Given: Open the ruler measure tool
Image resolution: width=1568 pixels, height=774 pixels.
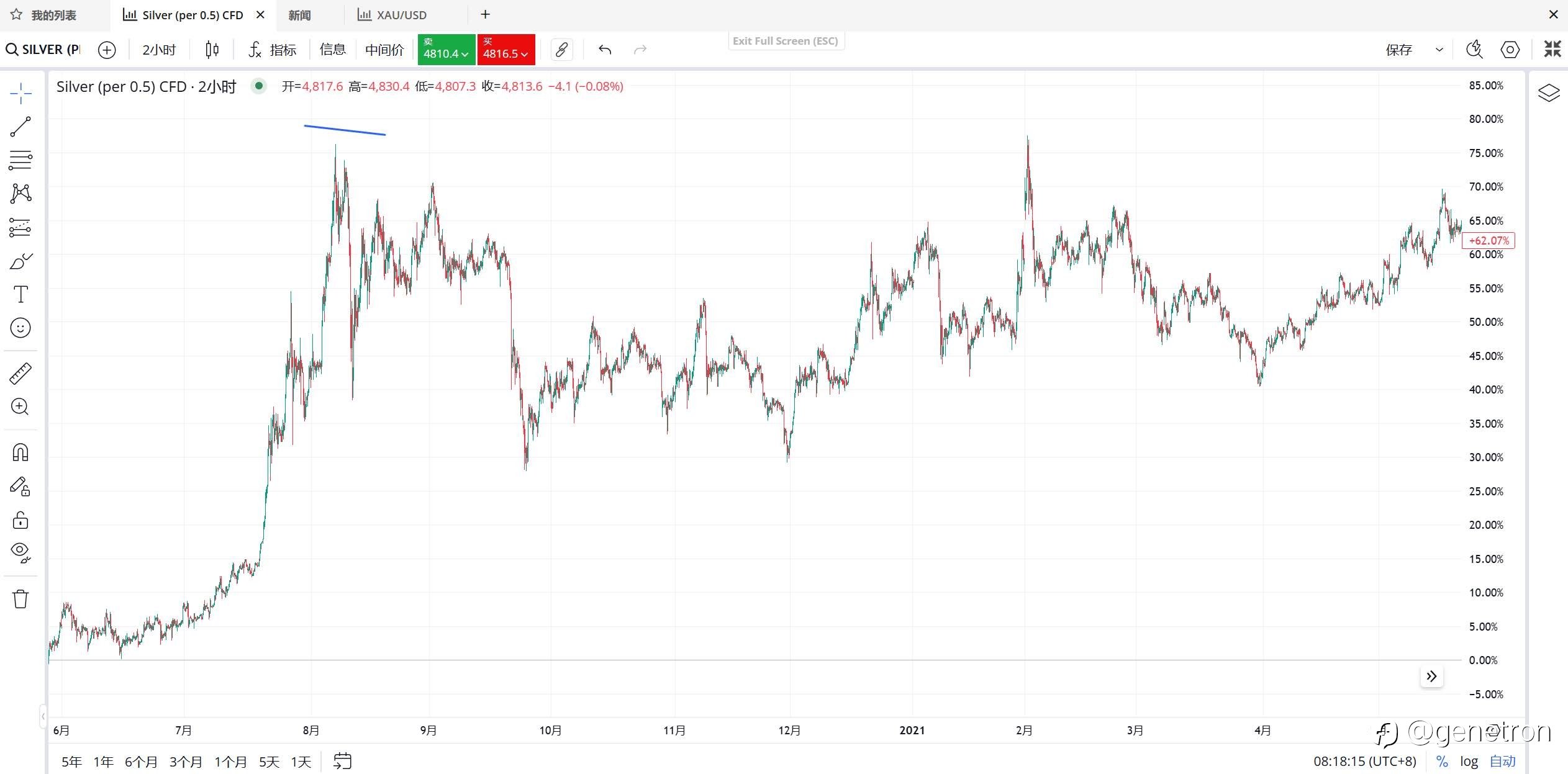Looking at the screenshot, I should [x=20, y=373].
